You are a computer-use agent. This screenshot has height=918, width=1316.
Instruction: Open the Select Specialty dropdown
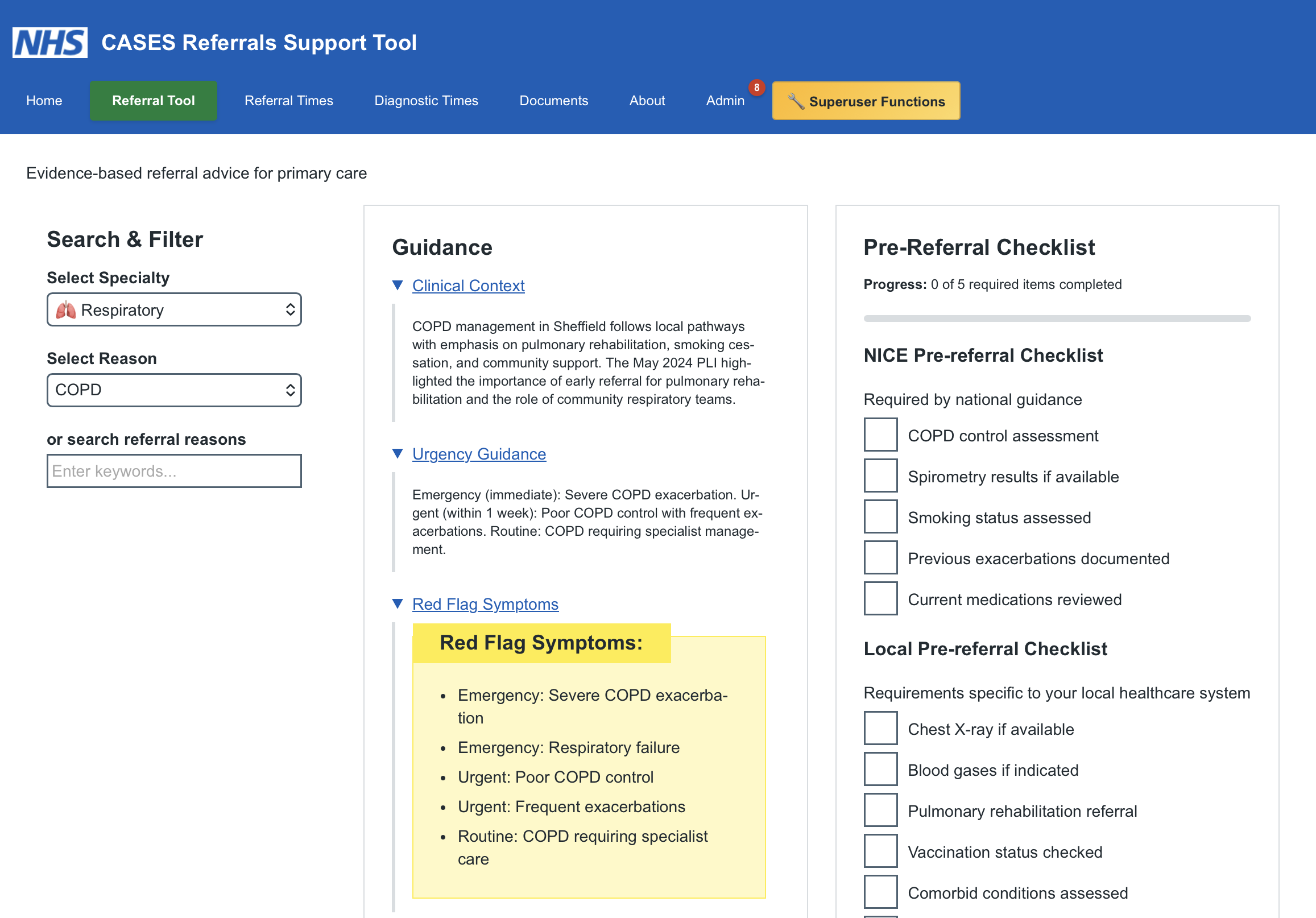click(x=173, y=309)
